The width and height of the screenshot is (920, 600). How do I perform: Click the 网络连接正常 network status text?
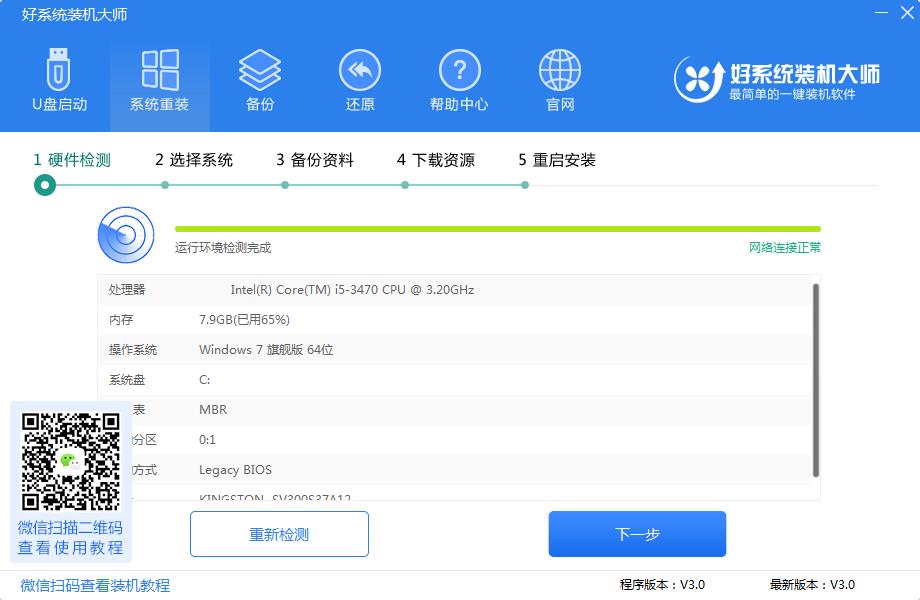coord(784,248)
